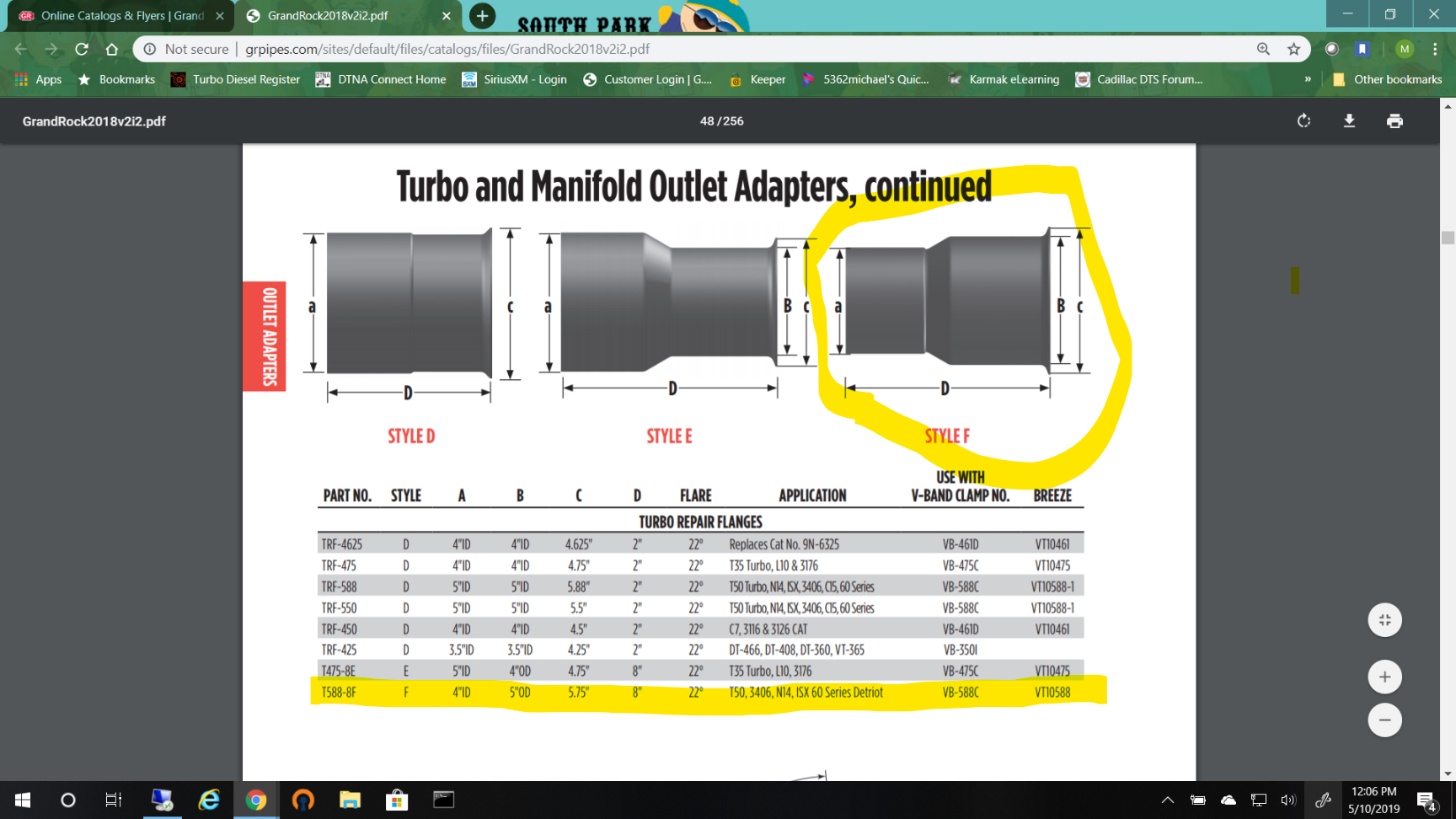The height and width of the screenshot is (819, 1456).
Task: Open the Apps bookmark
Action: pyautogui.click(x=39, y=79)
